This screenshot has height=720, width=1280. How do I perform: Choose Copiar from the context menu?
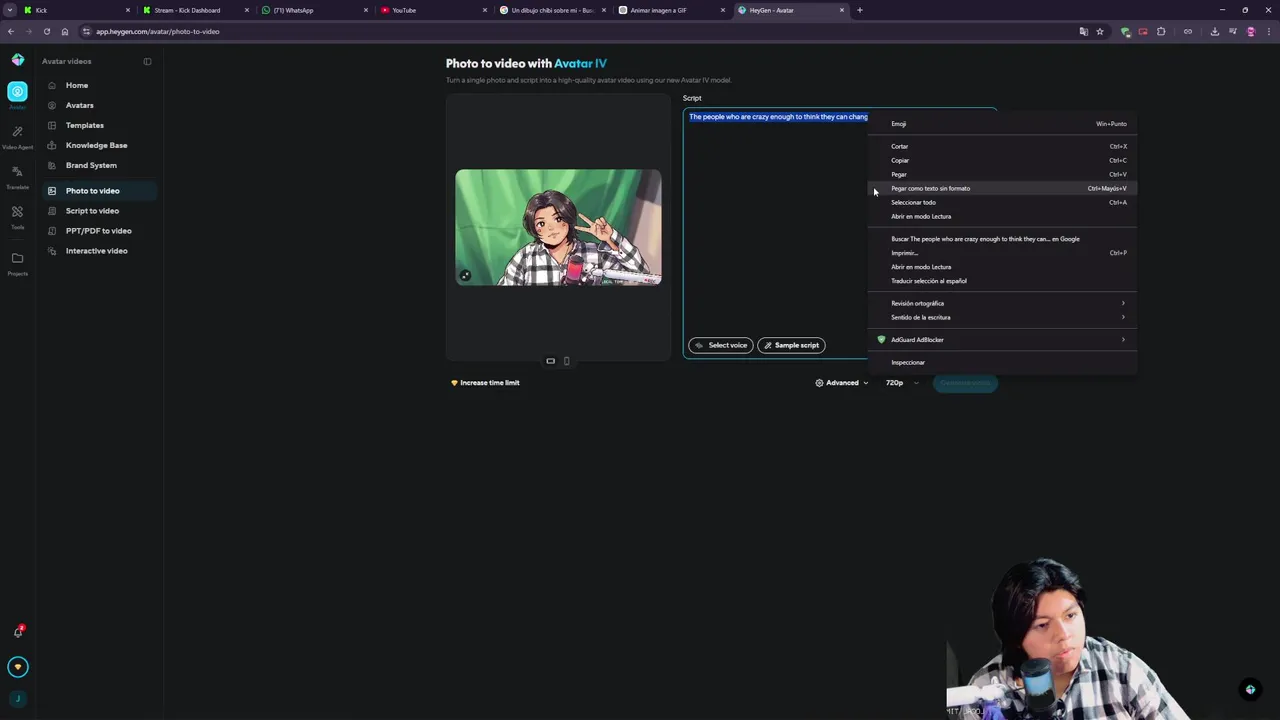(1003, 160)
